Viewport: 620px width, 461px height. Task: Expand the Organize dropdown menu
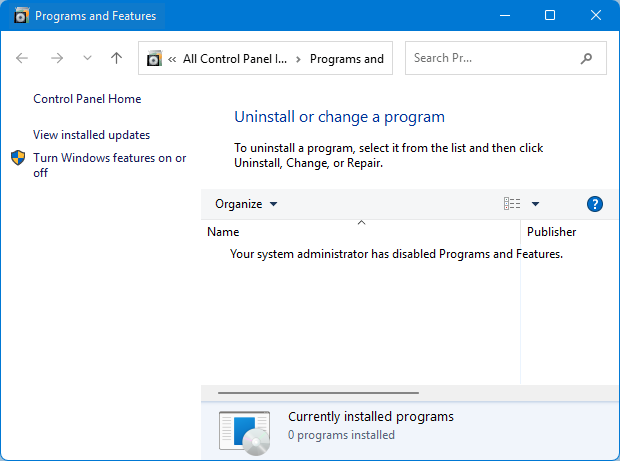[246, 204]
